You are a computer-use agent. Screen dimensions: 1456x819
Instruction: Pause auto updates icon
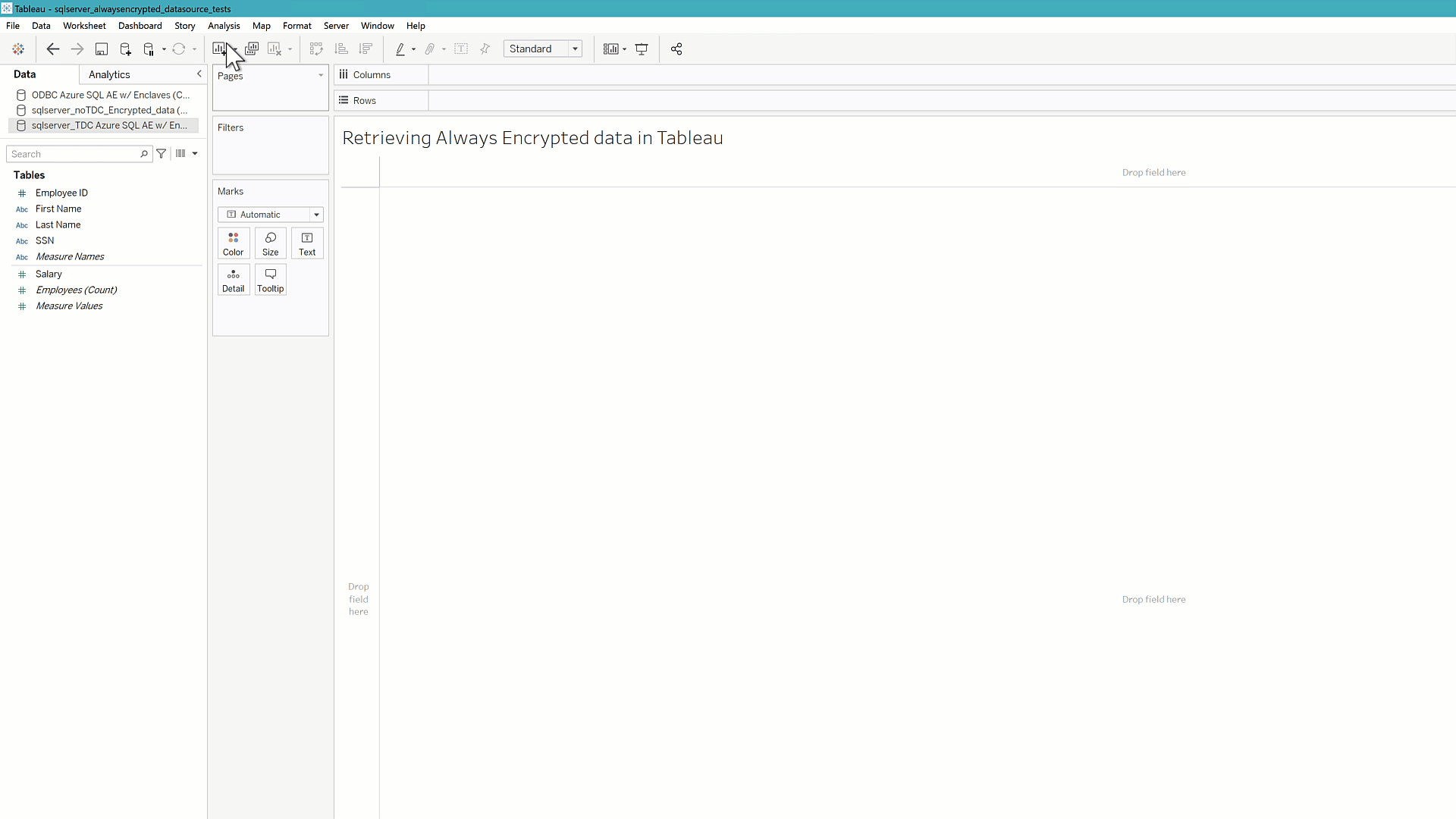coord(149,49)
